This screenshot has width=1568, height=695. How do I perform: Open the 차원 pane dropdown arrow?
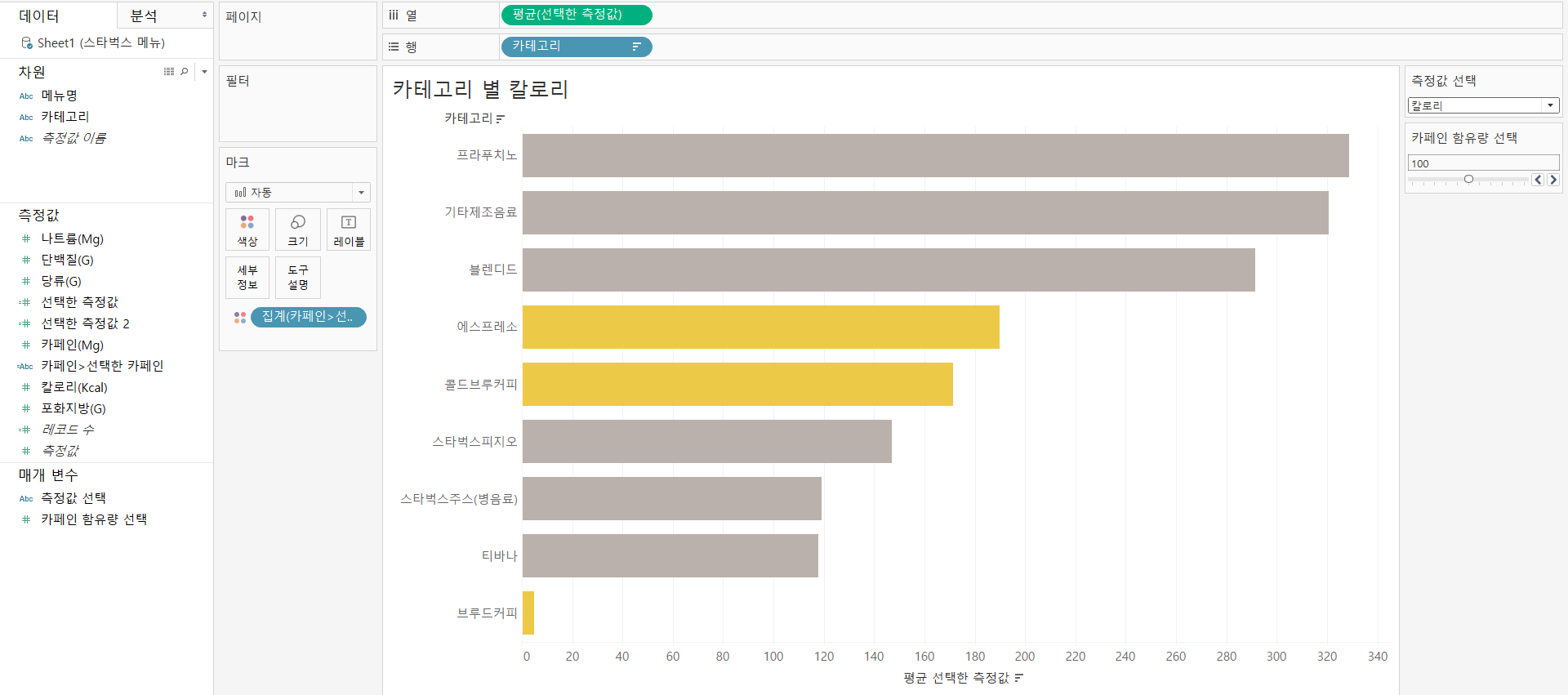point(204,72)
